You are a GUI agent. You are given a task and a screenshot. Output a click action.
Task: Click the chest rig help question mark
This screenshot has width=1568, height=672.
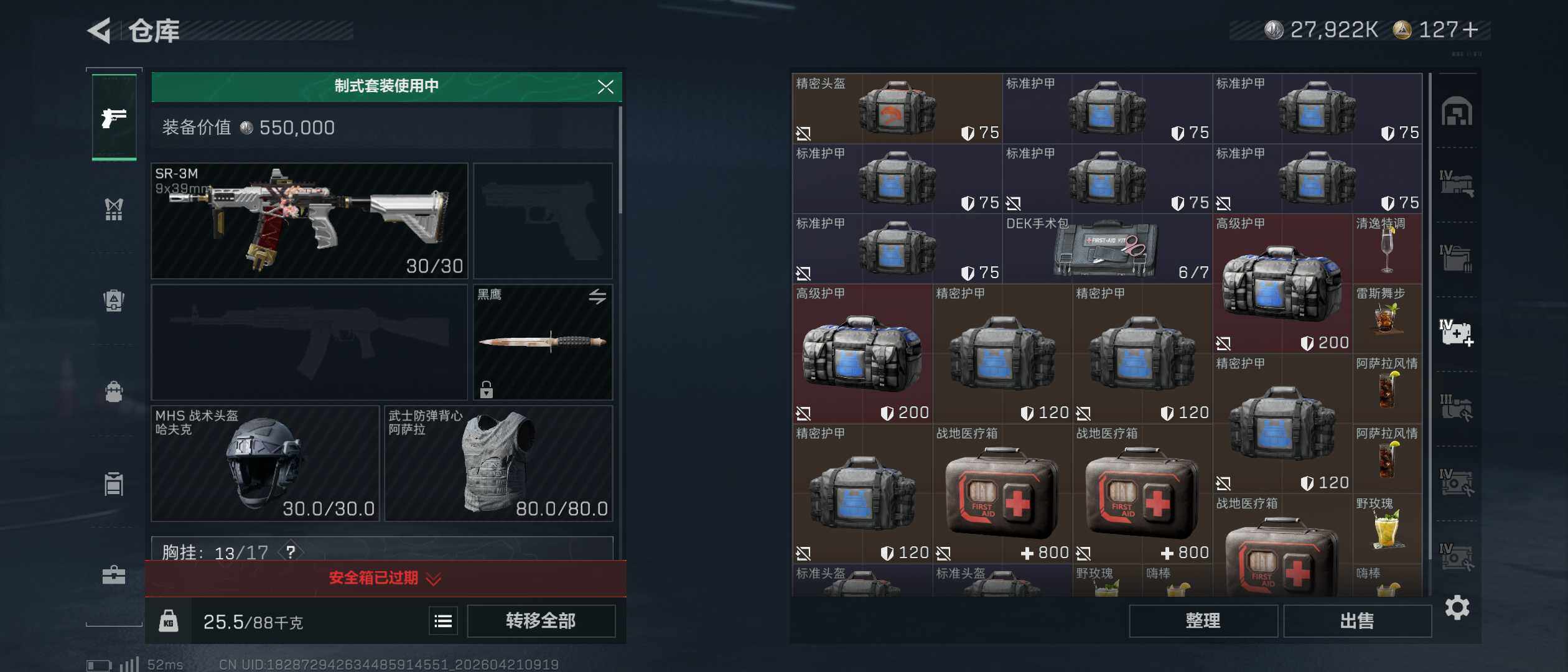(x=291, y=551)
